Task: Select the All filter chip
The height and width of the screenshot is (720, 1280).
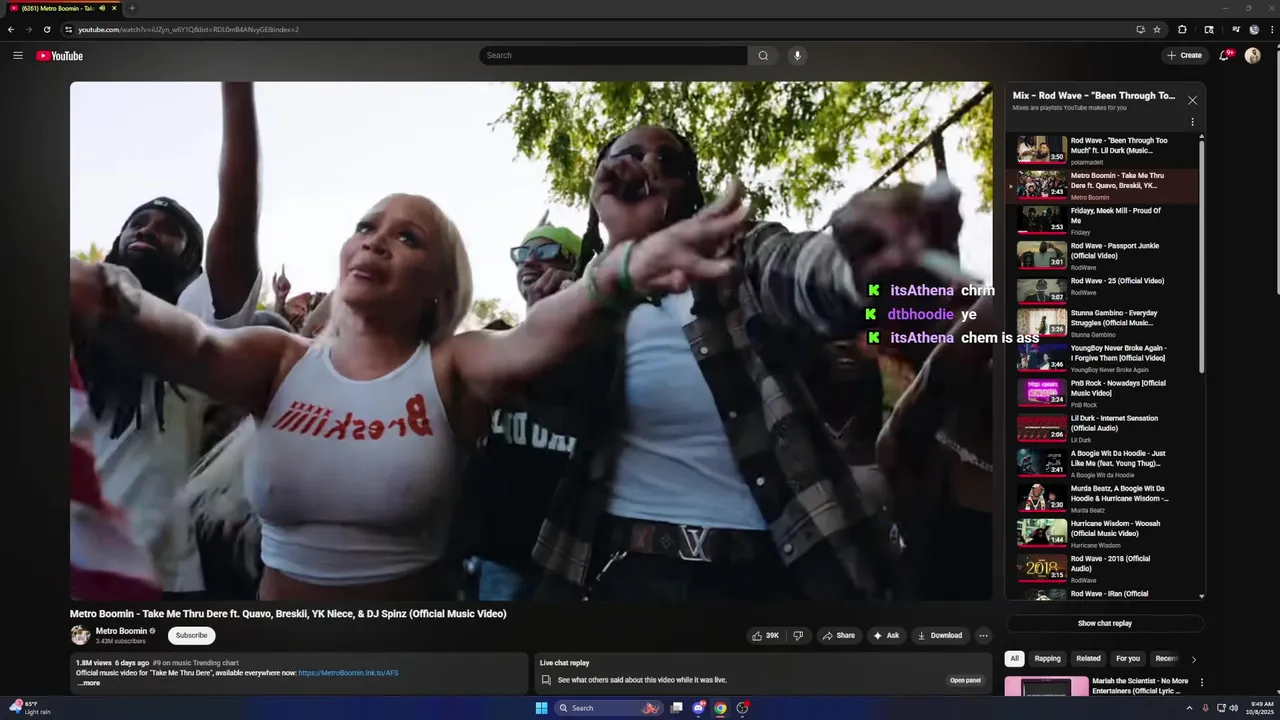Action: (x=1014, y=659)
